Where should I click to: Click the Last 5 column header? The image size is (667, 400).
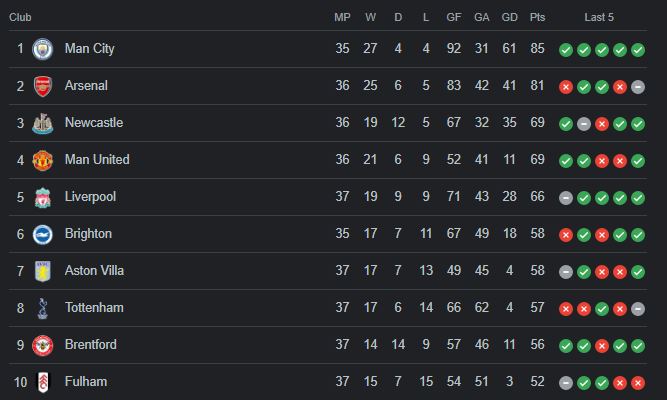click(599, 17)
